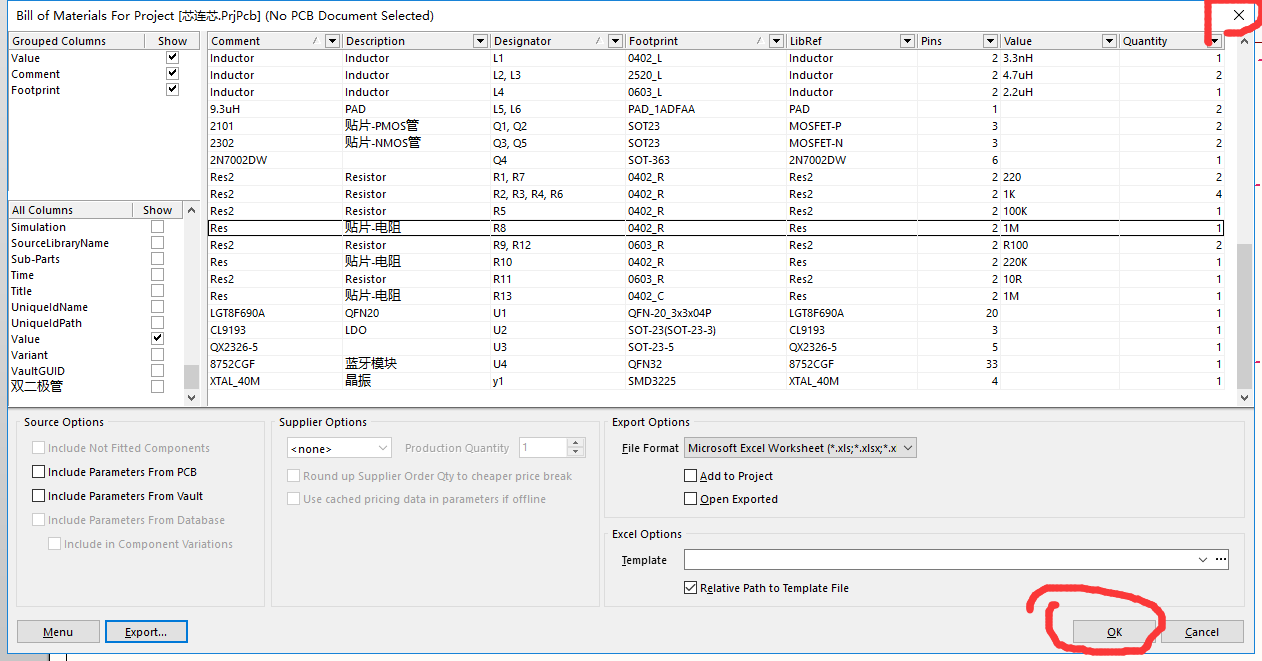Image resolution: width=1262 pixels, height=661 pixels.
Task: Select the CL9193 LDO row
Action: [715, 330]
